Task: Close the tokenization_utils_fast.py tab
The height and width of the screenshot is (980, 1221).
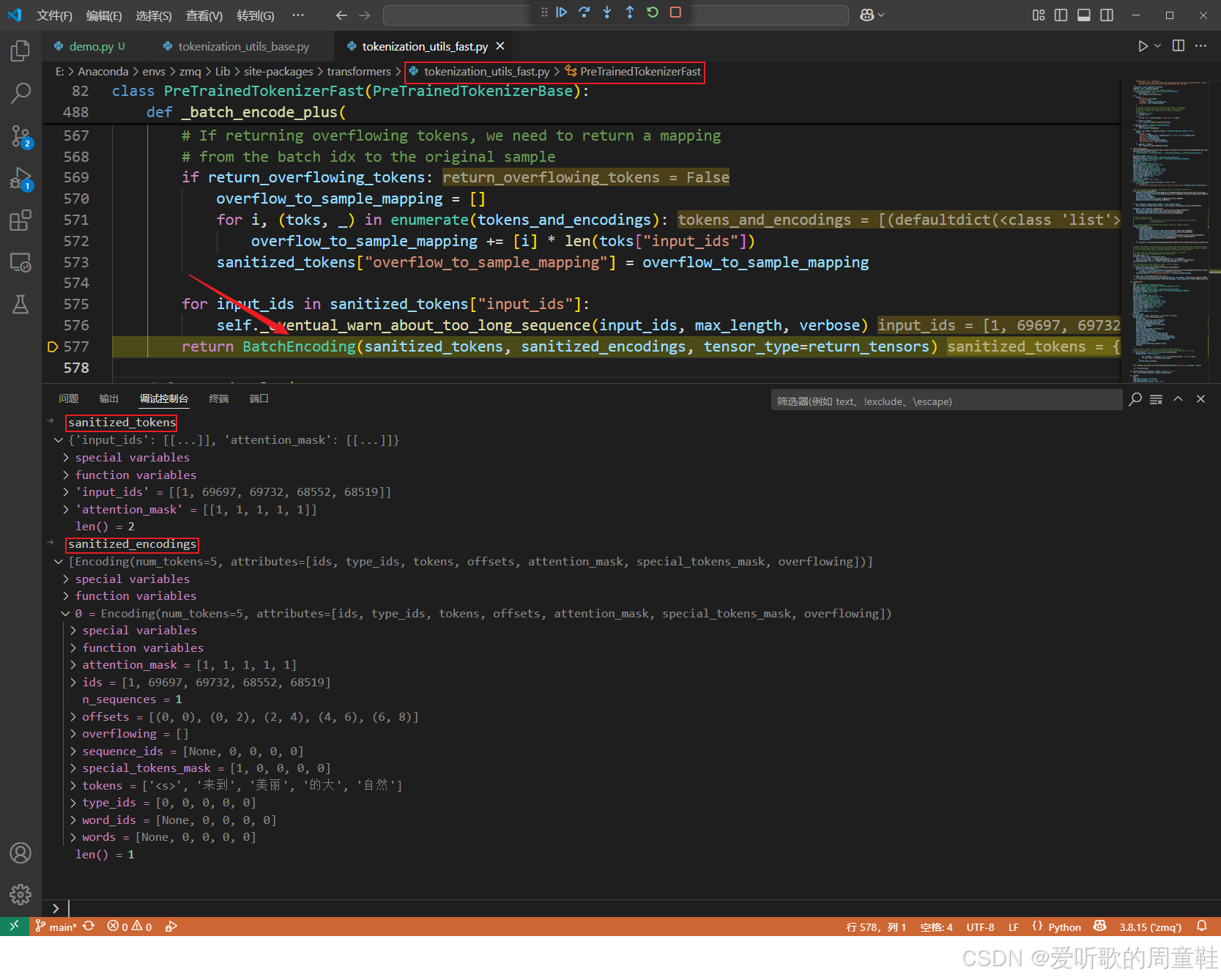Action: (x=500, y=46)
